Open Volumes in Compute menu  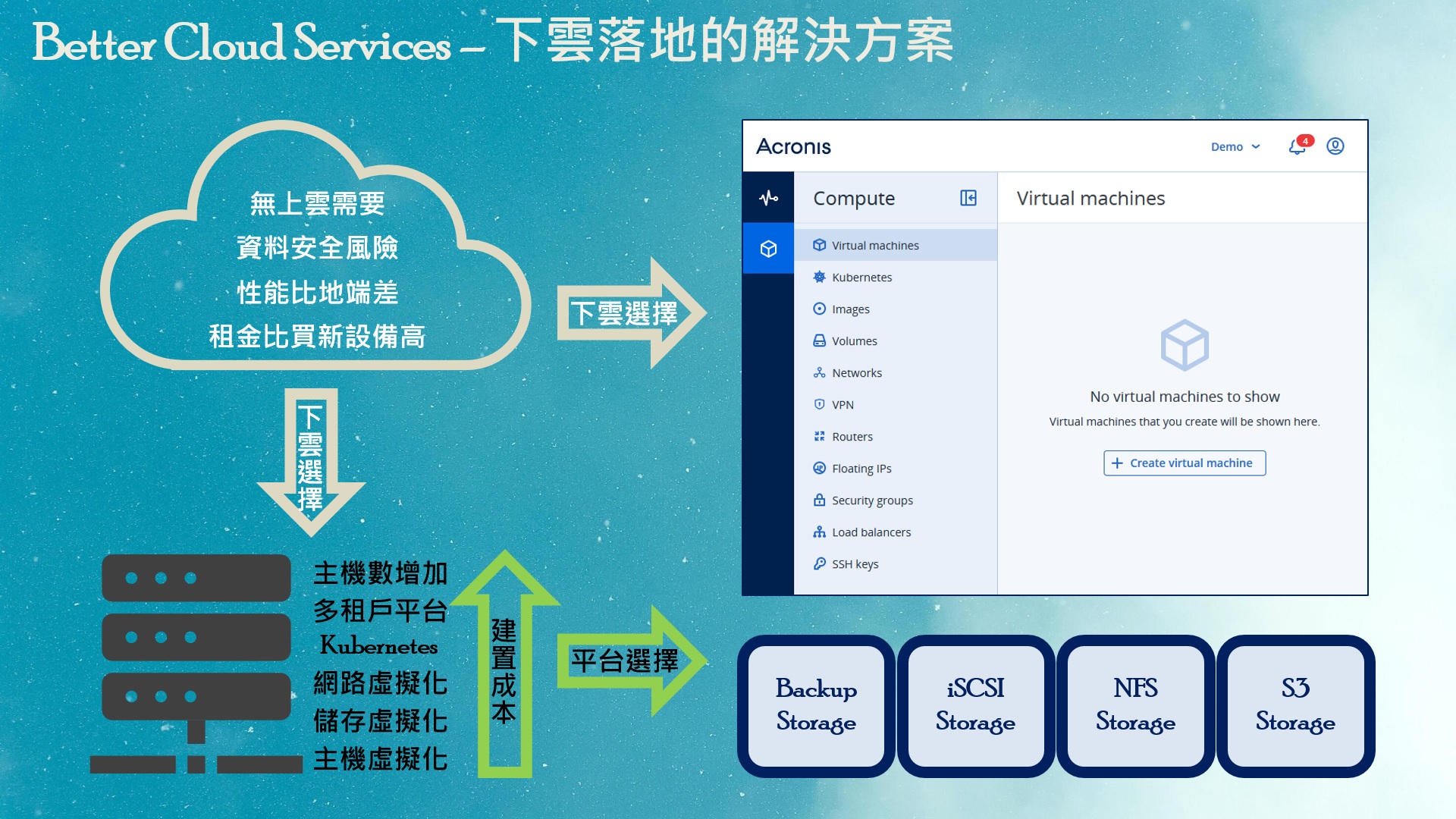tap(896, 340)
